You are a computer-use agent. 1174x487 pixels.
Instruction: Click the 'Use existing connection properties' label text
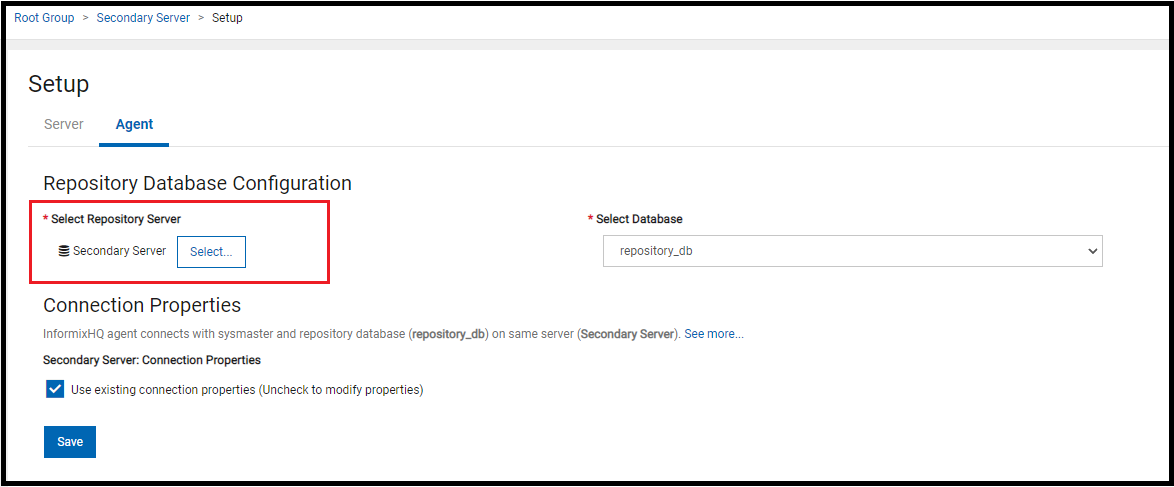pyautogui.click(x=247, y=390)
